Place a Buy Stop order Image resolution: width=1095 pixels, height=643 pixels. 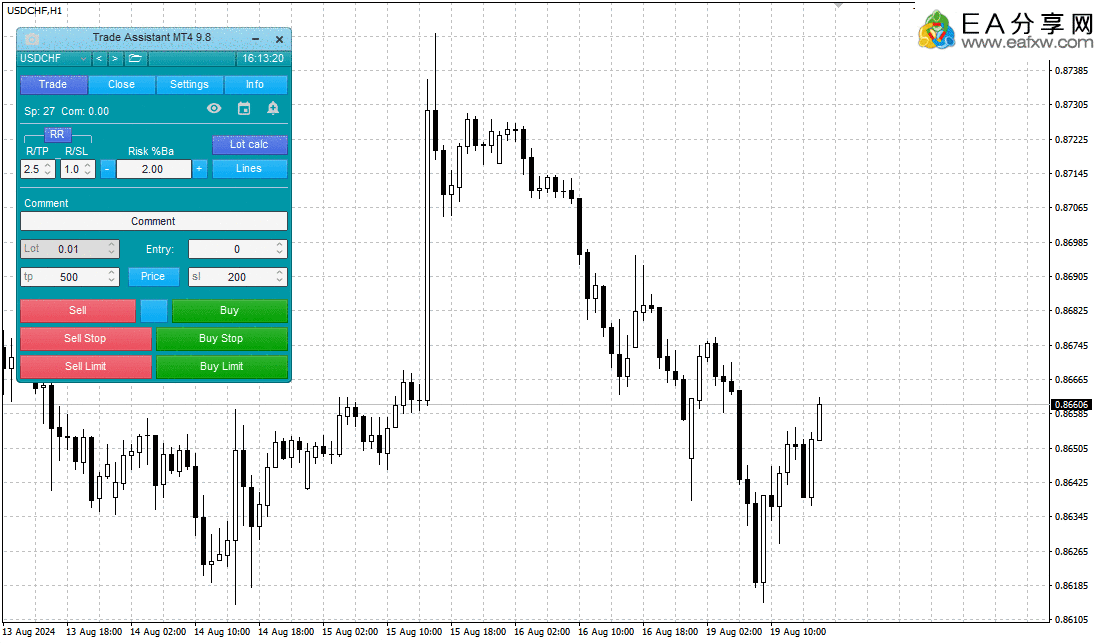(221, 339)
